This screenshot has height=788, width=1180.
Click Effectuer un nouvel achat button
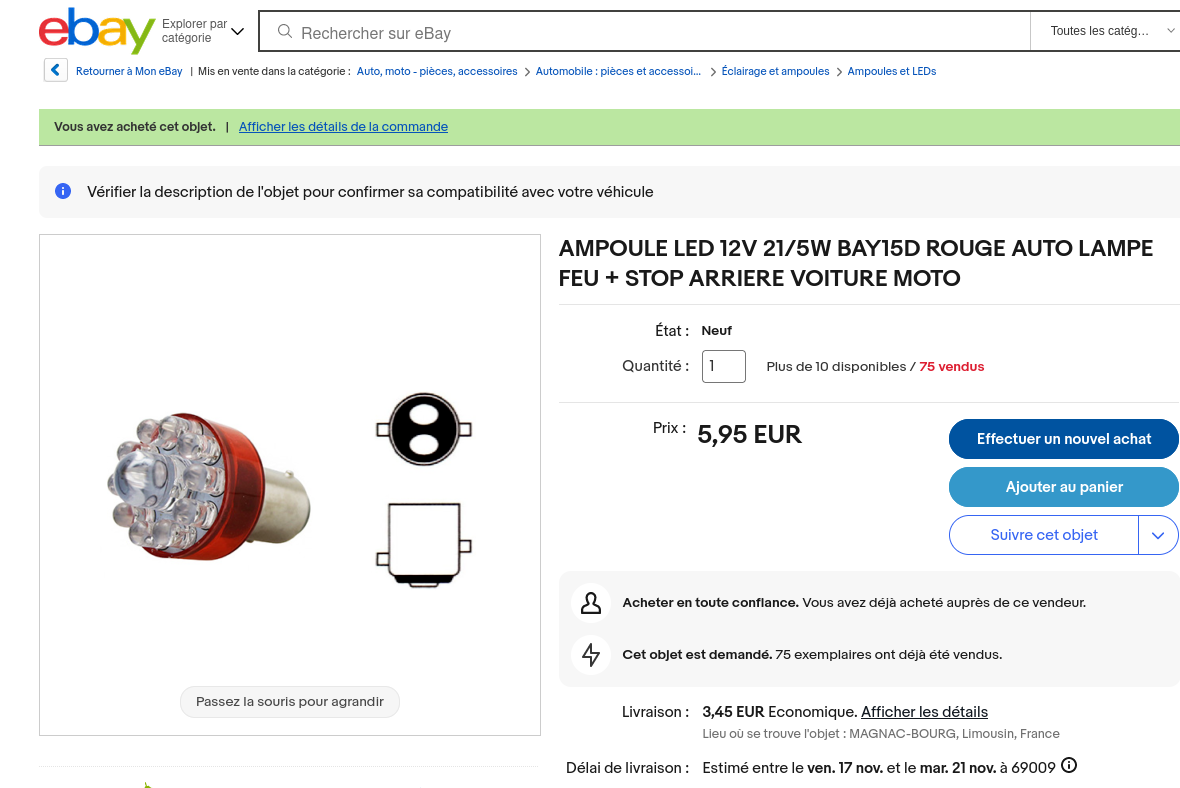pyautogui.click(x=1063, y=439)
